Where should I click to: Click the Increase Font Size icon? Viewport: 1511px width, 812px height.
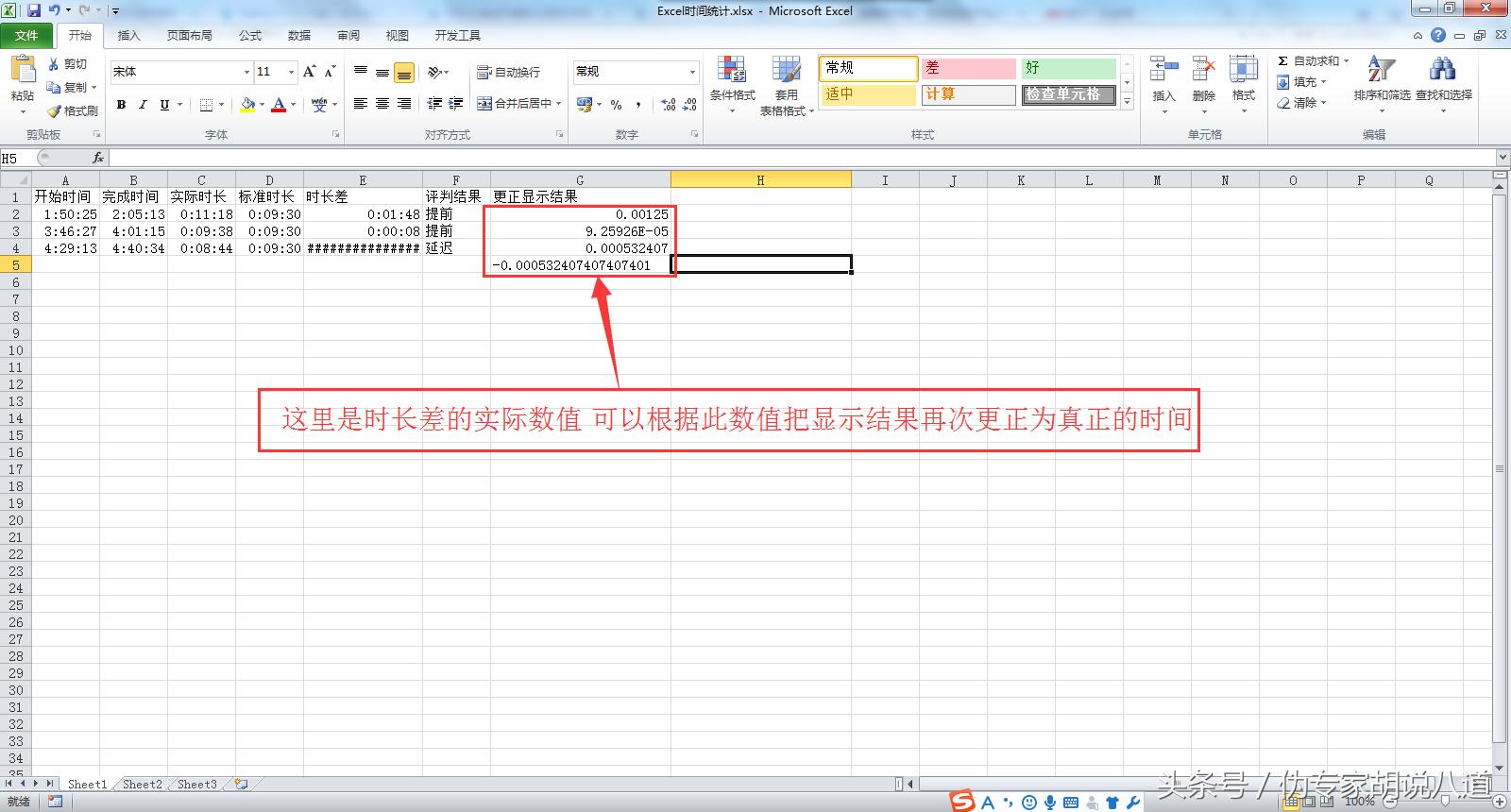click(309, 72)
